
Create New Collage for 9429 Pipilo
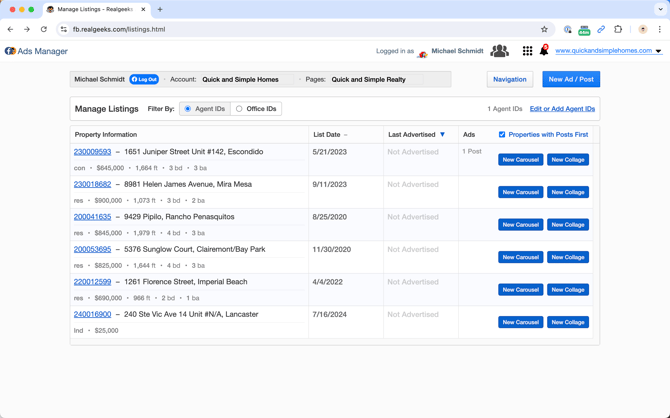coord(568,225)
